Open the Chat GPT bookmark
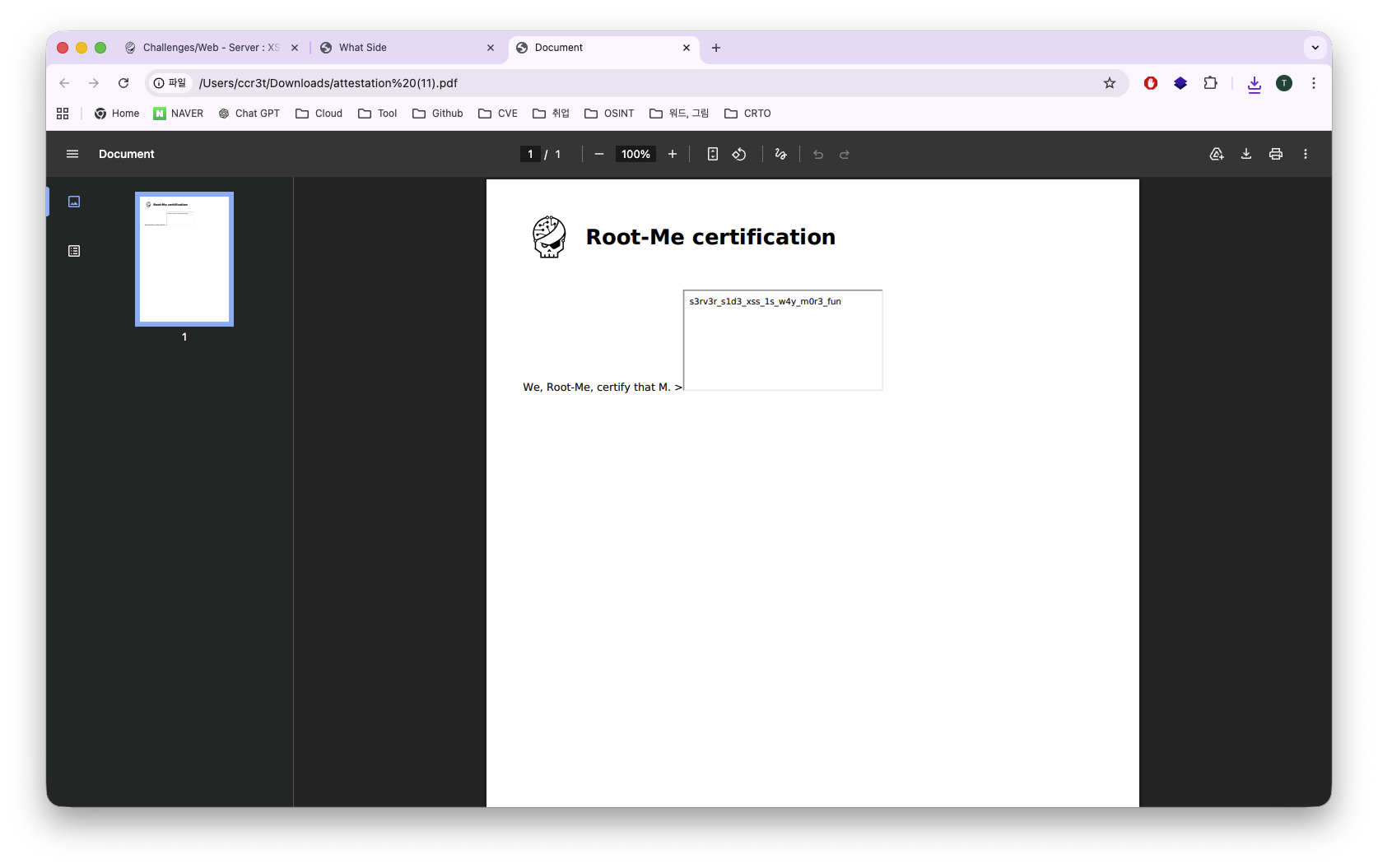1378x868 pixels. 249,114
